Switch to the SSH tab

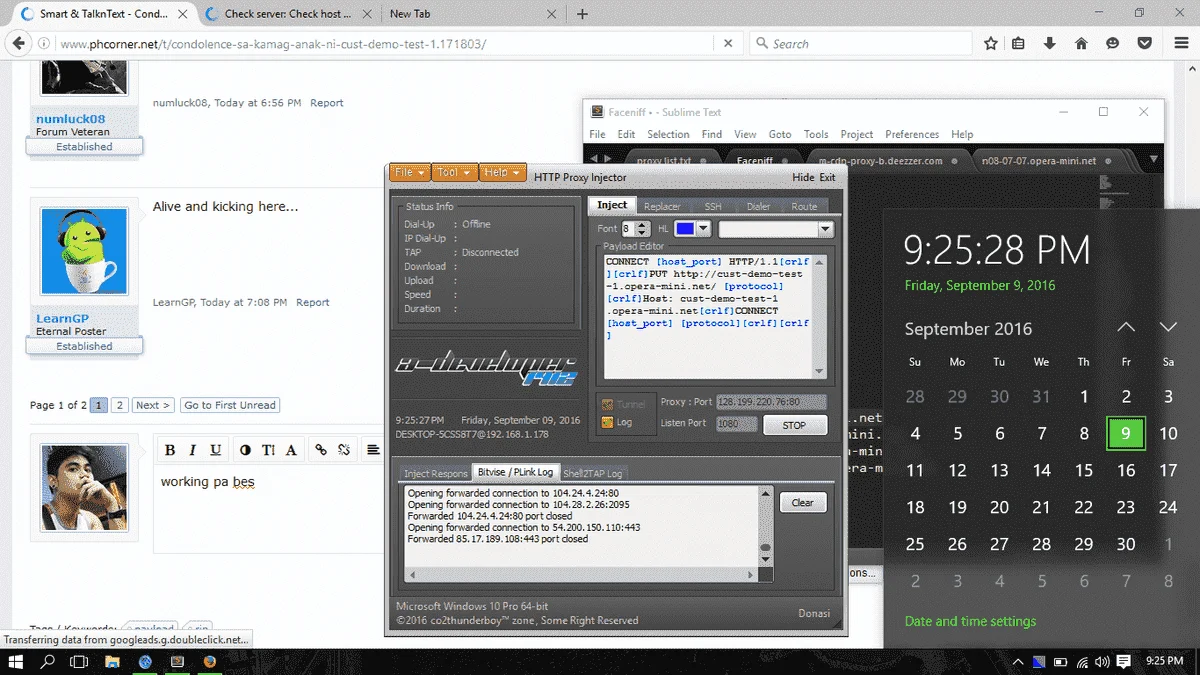coord(712,206)
